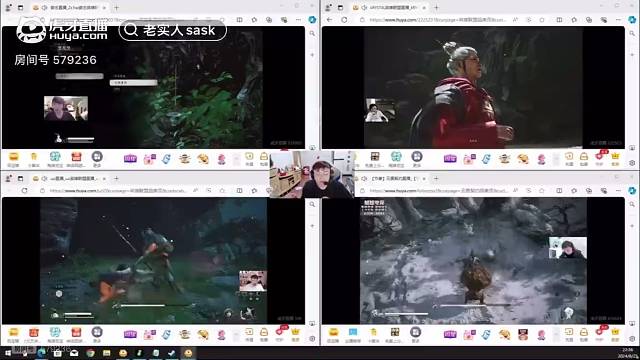
Task: Select the Huya stream tab in the bottom-left window
Action: coord(69,179)
